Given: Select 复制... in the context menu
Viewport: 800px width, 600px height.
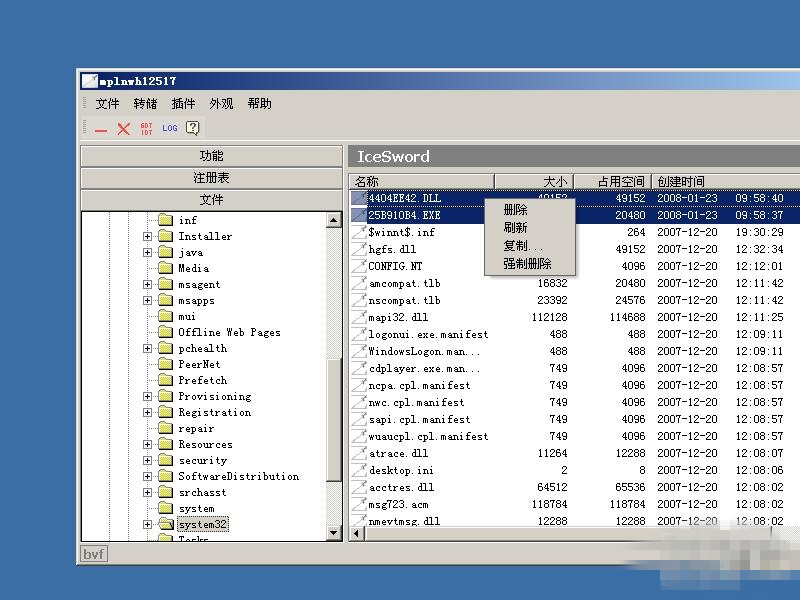Looking at the screenshot, I should click(523, 246).
